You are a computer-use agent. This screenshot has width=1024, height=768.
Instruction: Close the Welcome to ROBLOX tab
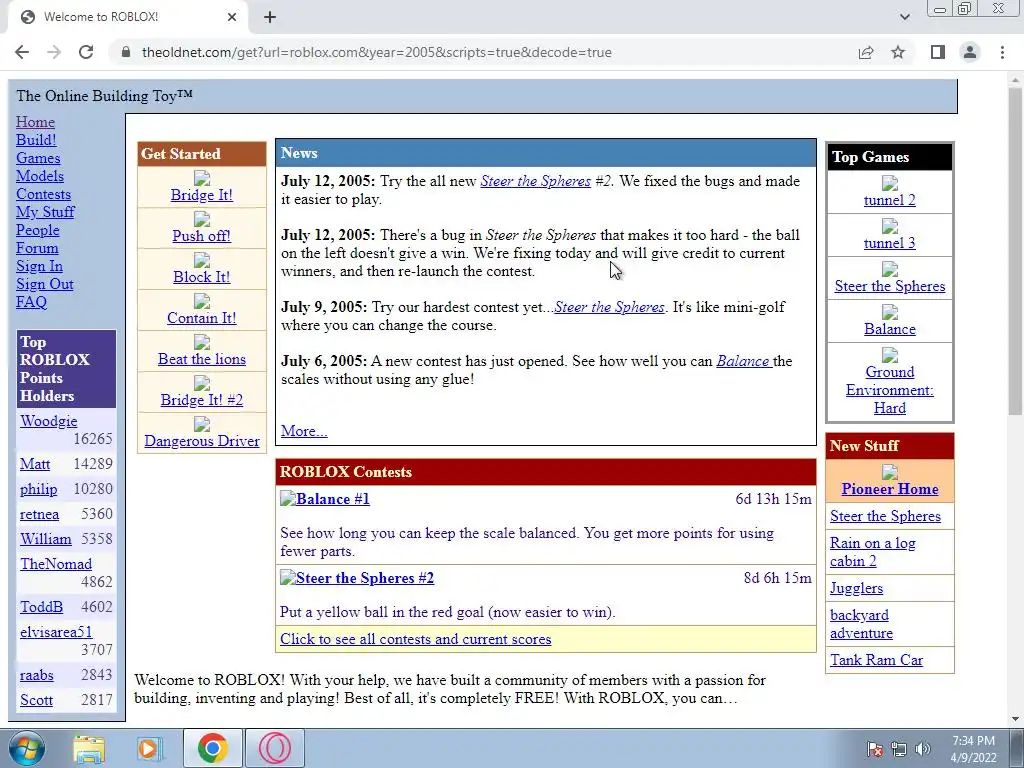coord(232,17)
